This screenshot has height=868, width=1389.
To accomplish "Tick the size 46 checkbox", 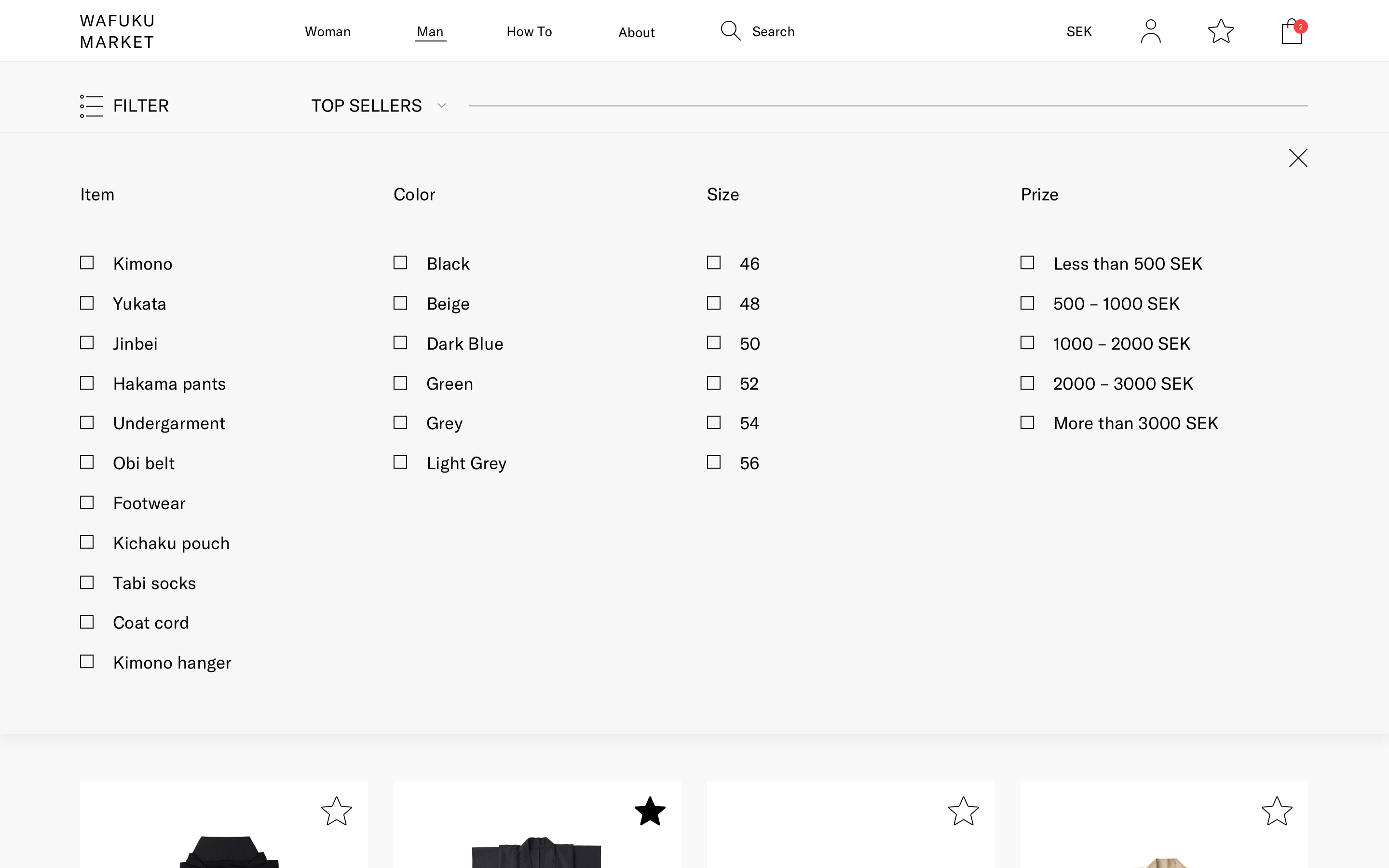I will pos(713,263).
